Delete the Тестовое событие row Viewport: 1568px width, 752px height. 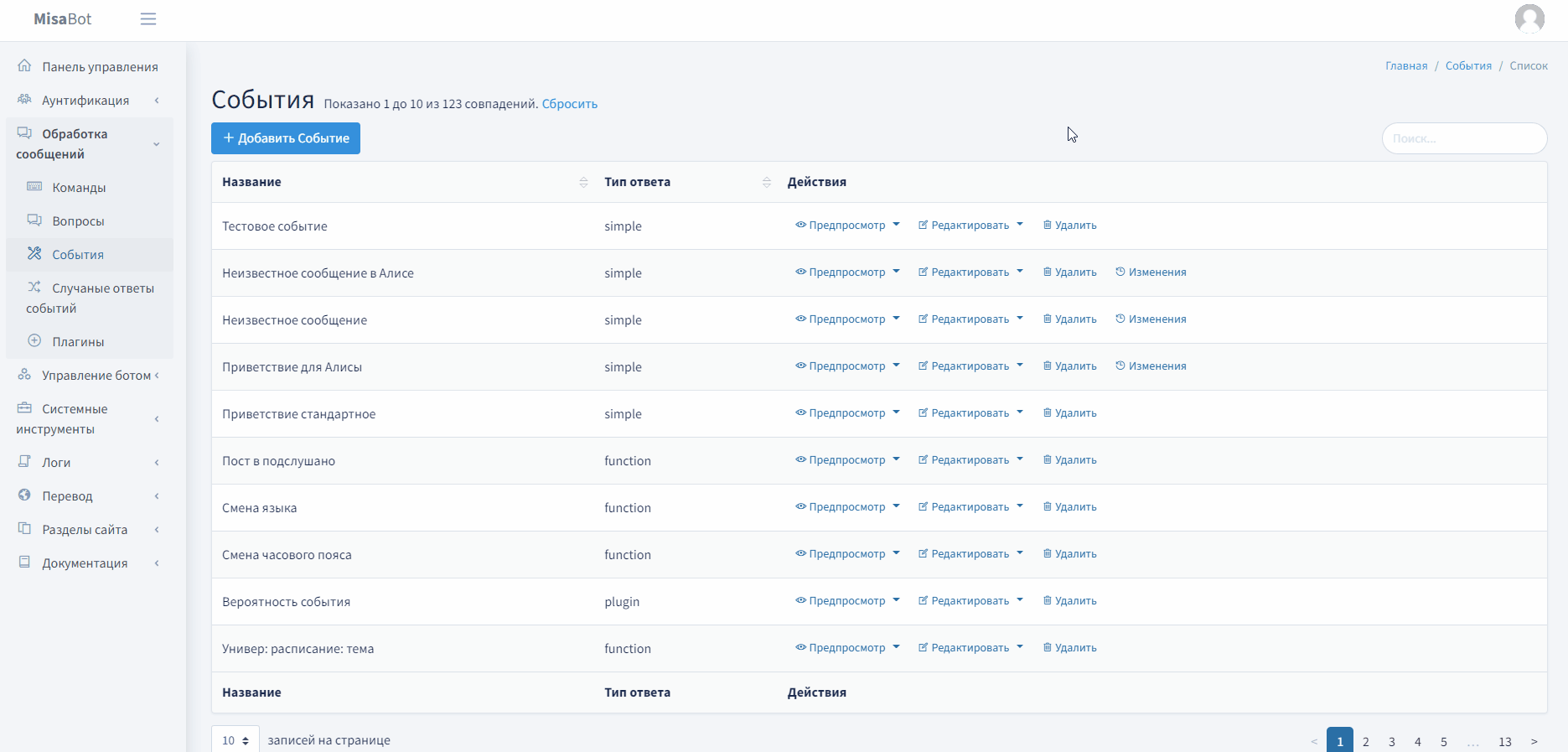[x=1069, y=226]
